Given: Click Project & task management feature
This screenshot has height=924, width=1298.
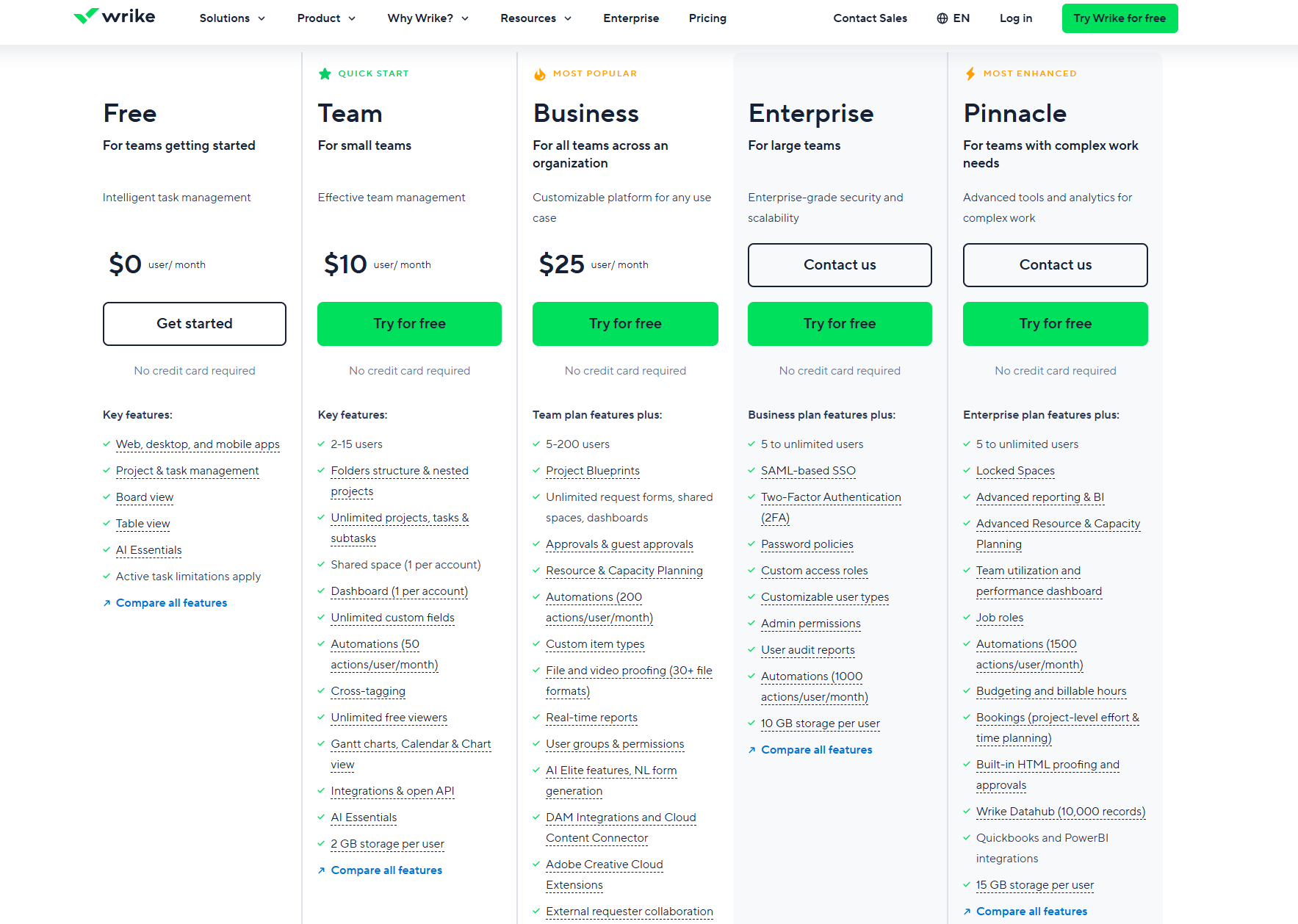Looking at the screenshot, I should coord(187,471).
